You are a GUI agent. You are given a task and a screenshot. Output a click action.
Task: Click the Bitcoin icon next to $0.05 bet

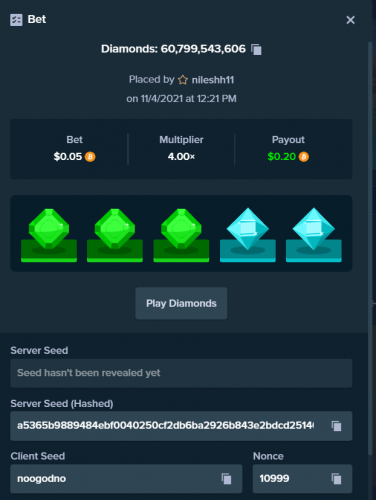[x=90, y=156]
